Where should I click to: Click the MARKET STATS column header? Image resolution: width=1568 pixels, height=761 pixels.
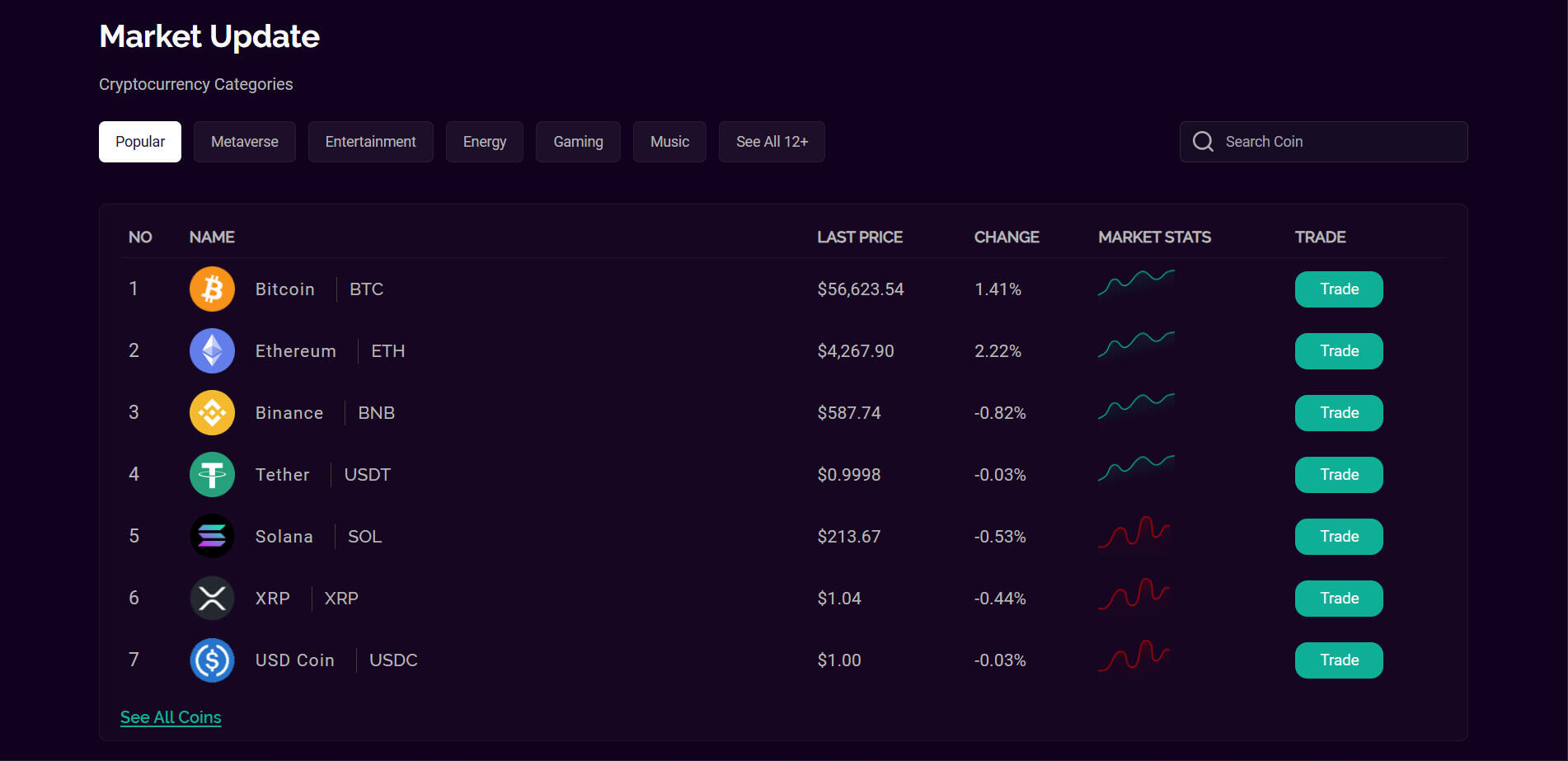[x=1154, y=237]
